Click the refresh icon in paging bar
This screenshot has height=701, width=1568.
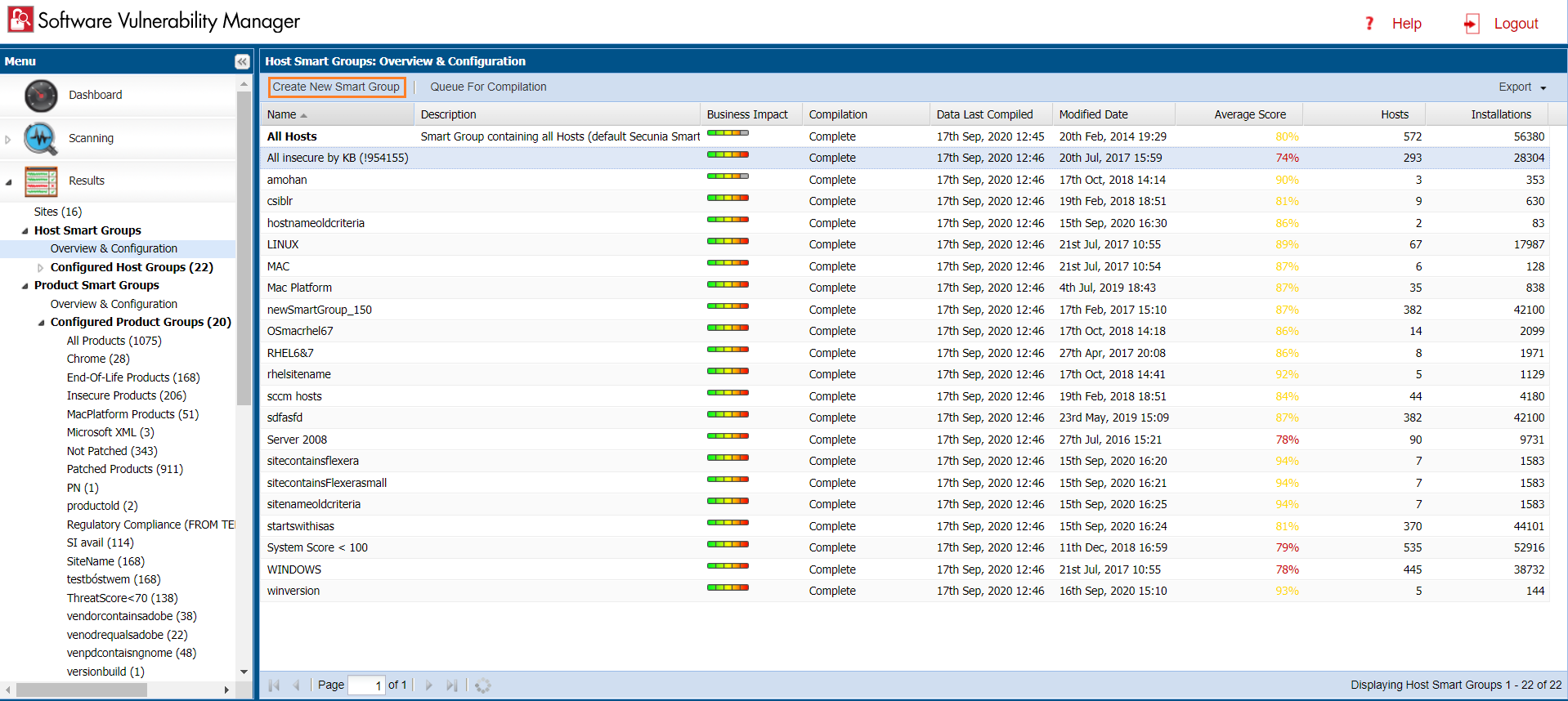pyautogui.click(x=483, y=685)
